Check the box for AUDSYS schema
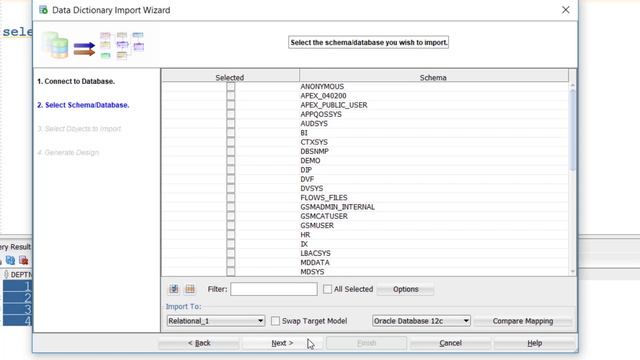The width and height of the screenshot is (640, 360). 231,123
